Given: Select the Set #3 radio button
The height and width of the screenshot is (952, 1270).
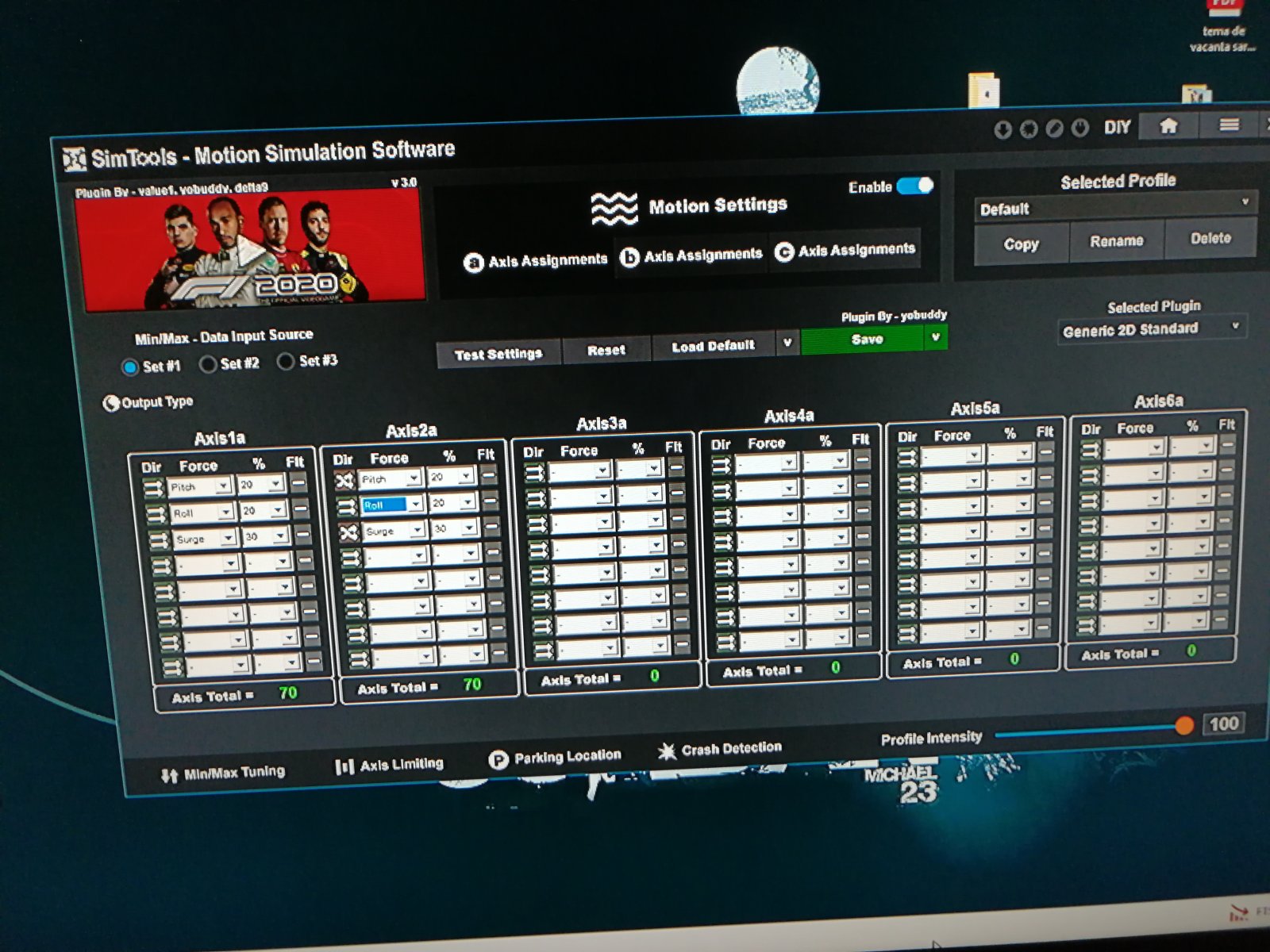Looking at the screenshot, I should pyautogui.click(x=286, y=361).
